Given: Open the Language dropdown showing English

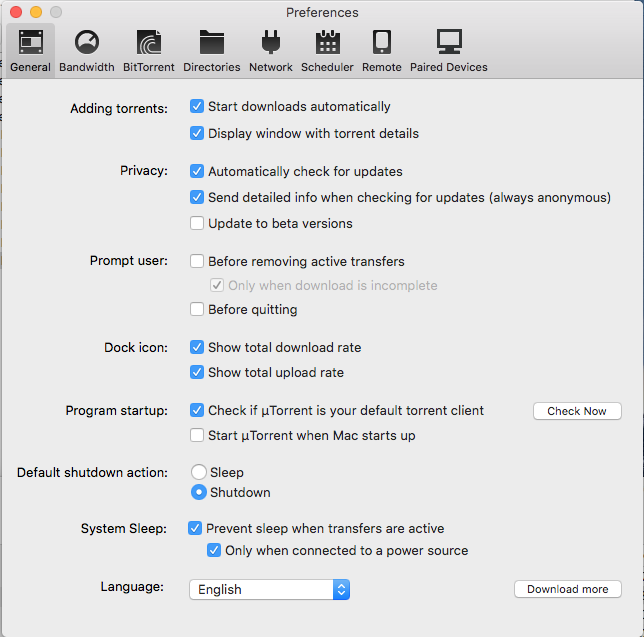Looking at the screenshot, I should tap(269, 589).
